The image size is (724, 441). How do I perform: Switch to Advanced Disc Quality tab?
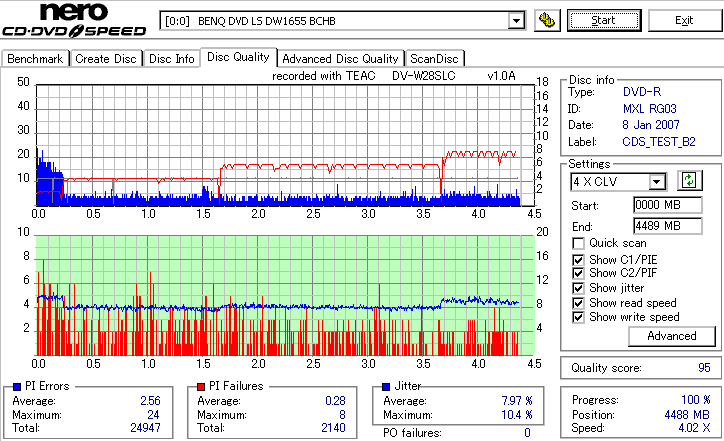coord(340,59)
